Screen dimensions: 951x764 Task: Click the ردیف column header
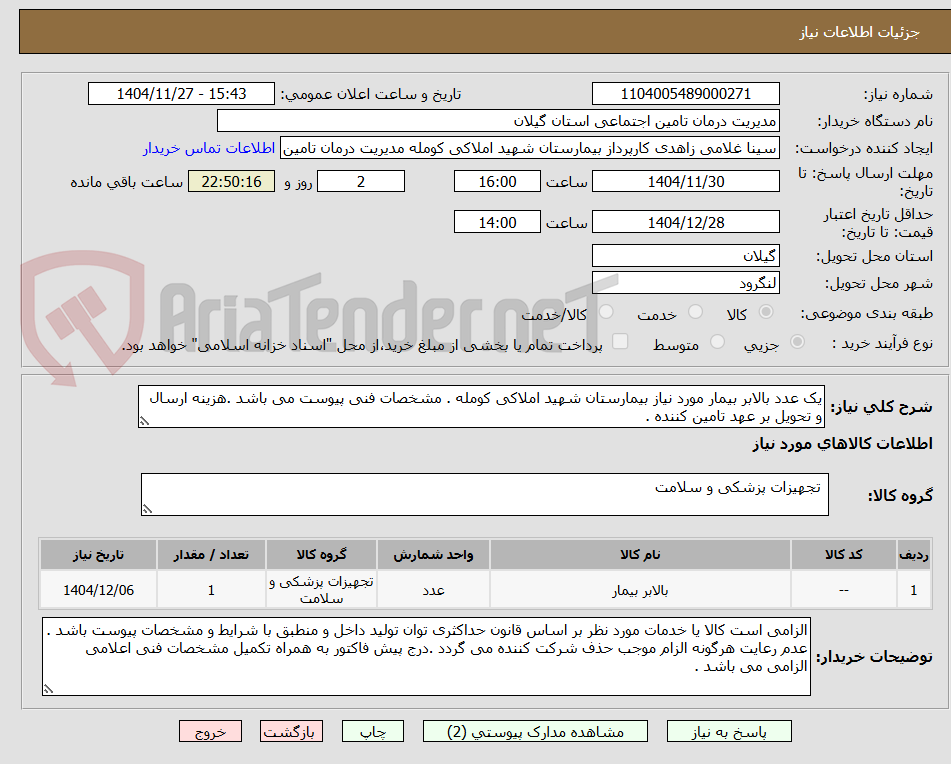[914, 555]
